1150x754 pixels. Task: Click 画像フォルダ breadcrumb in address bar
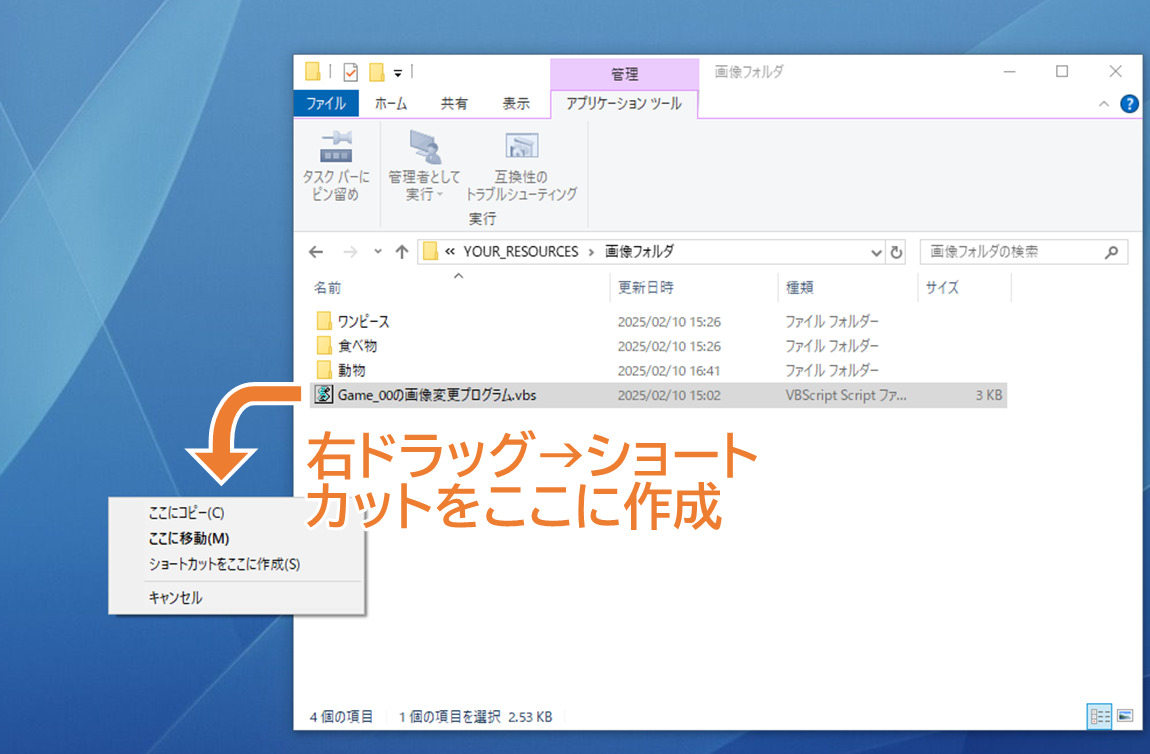click(639, 252)
